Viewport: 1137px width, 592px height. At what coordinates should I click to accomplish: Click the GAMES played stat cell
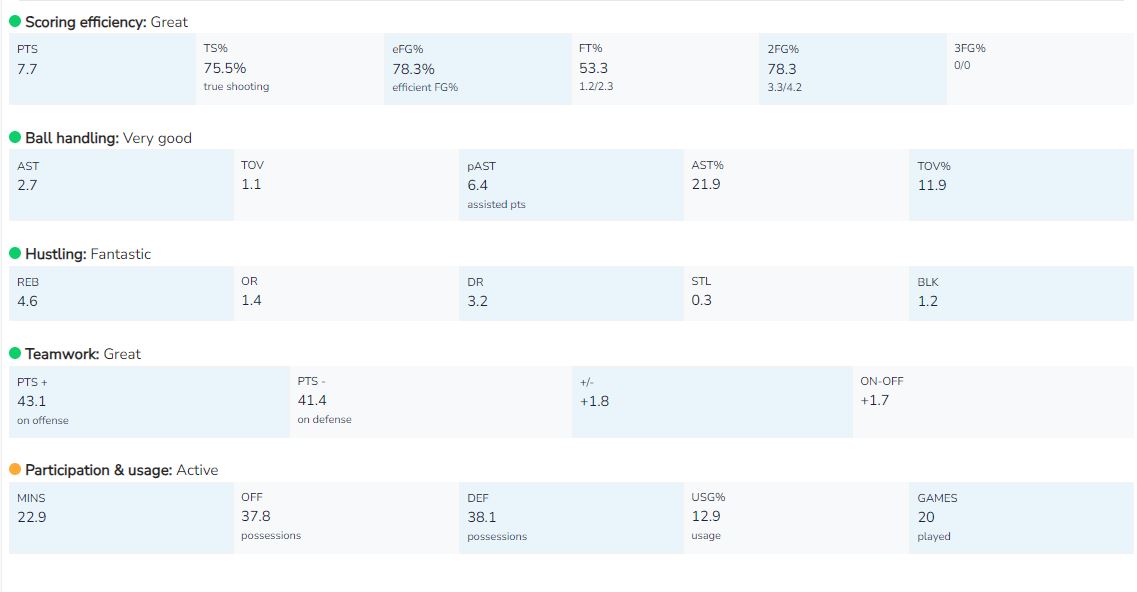pos(1021,517)
